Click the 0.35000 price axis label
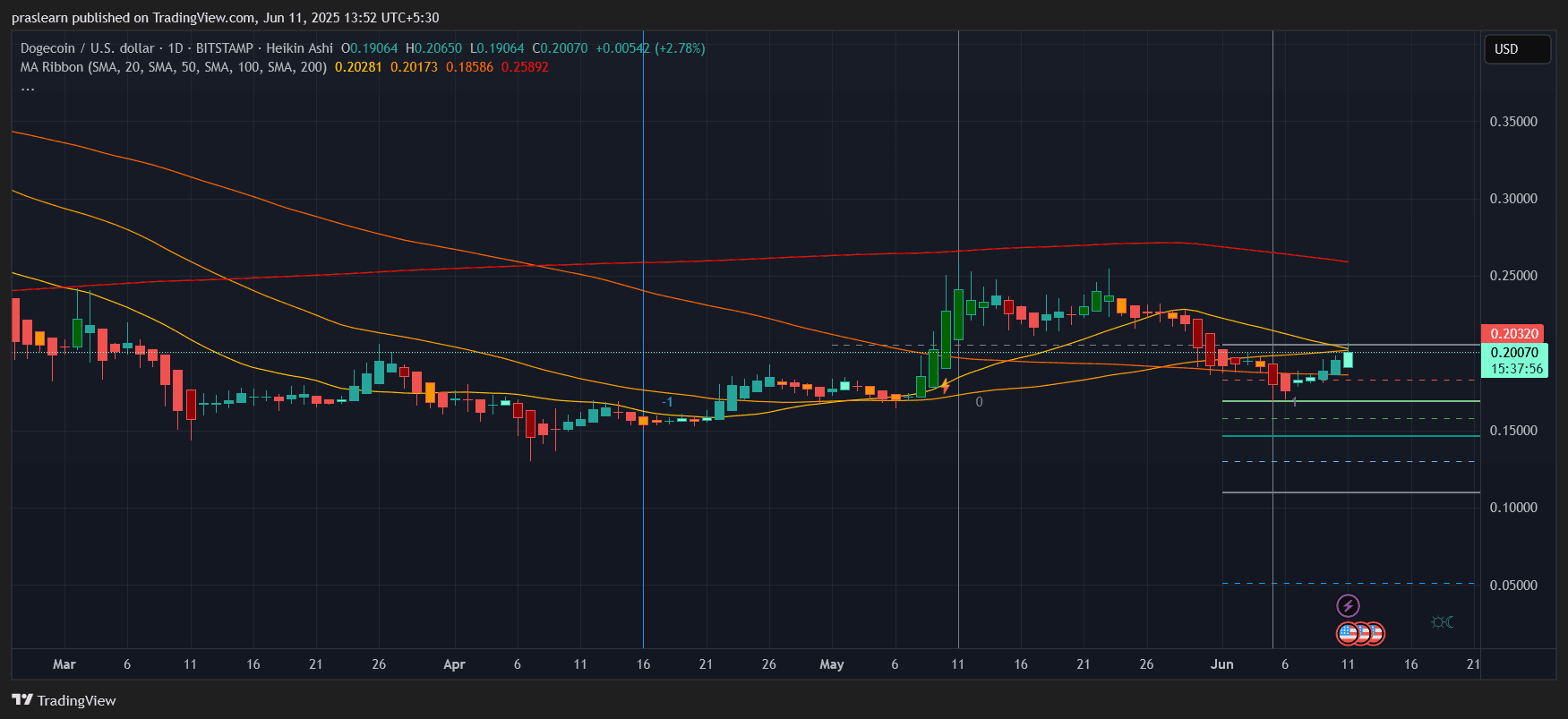The image size is (1568, 719). pyautogui.click(x=1513, y=122)
